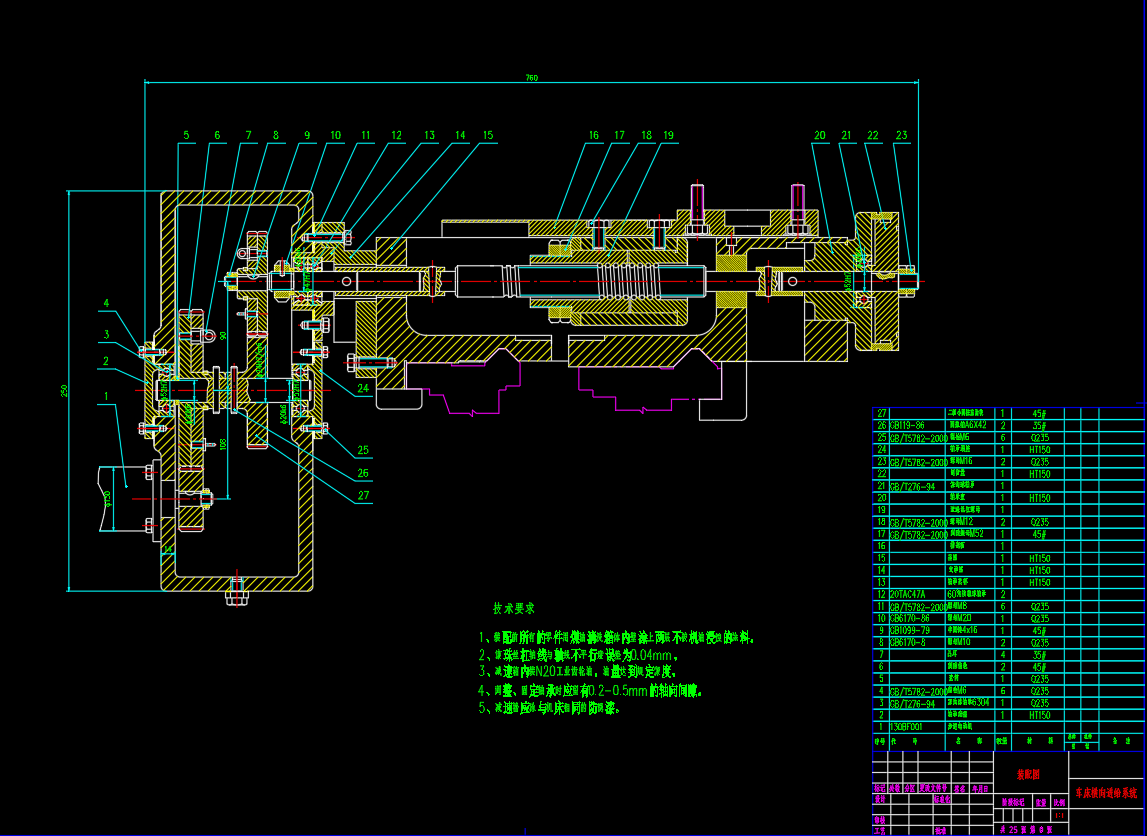Select the red 车床横向进给系统 title text
The width and height of the screenshot is (1147, 836).
(1106, 793)
